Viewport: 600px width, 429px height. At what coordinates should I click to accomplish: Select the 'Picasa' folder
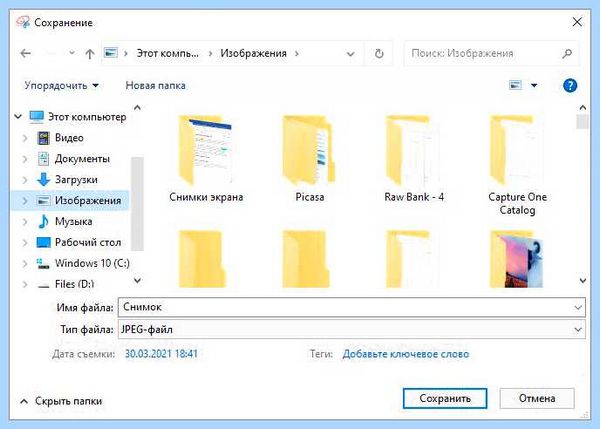(310, 158)
